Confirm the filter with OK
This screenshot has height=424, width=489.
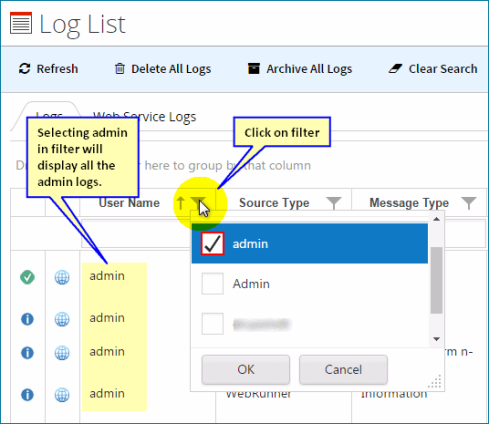coord(246,370)
